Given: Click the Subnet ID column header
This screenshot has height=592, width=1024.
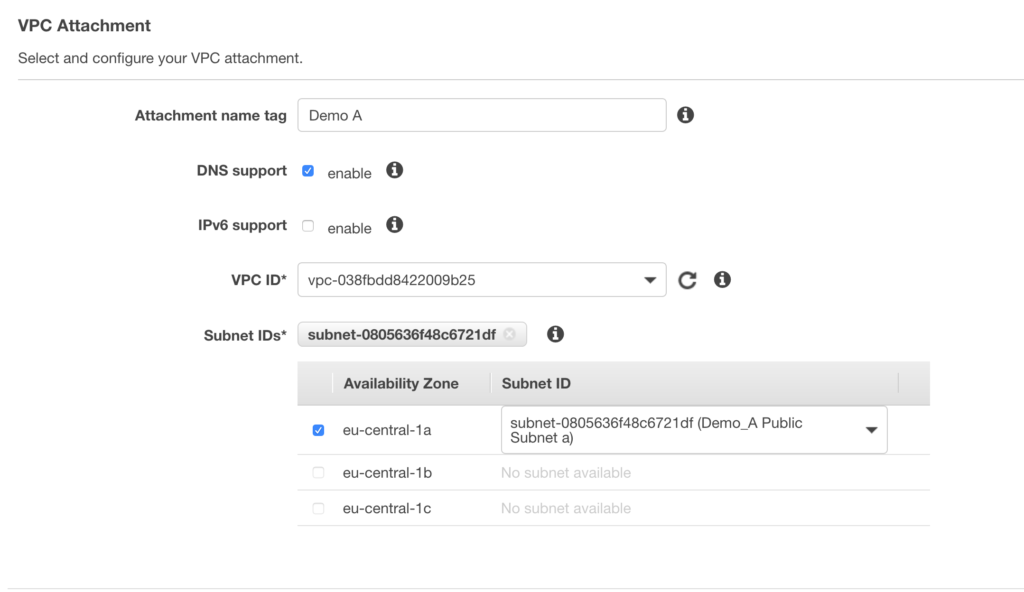Looking at the screenshot, I should [536, 384].
